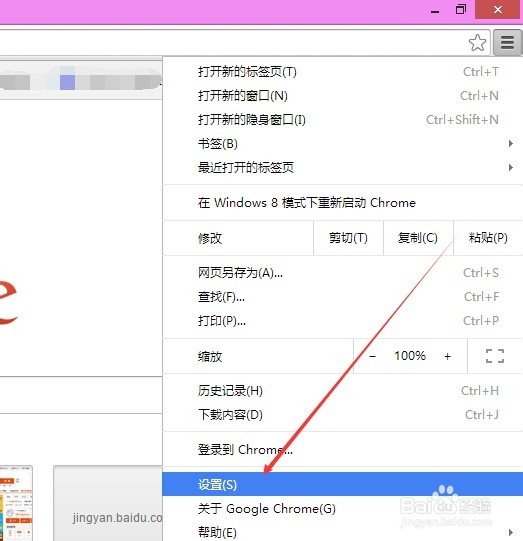This screenshot has height=541, width=523.
Task: Select 打印(P)... menu entry
Action: (x=343, y=321)
